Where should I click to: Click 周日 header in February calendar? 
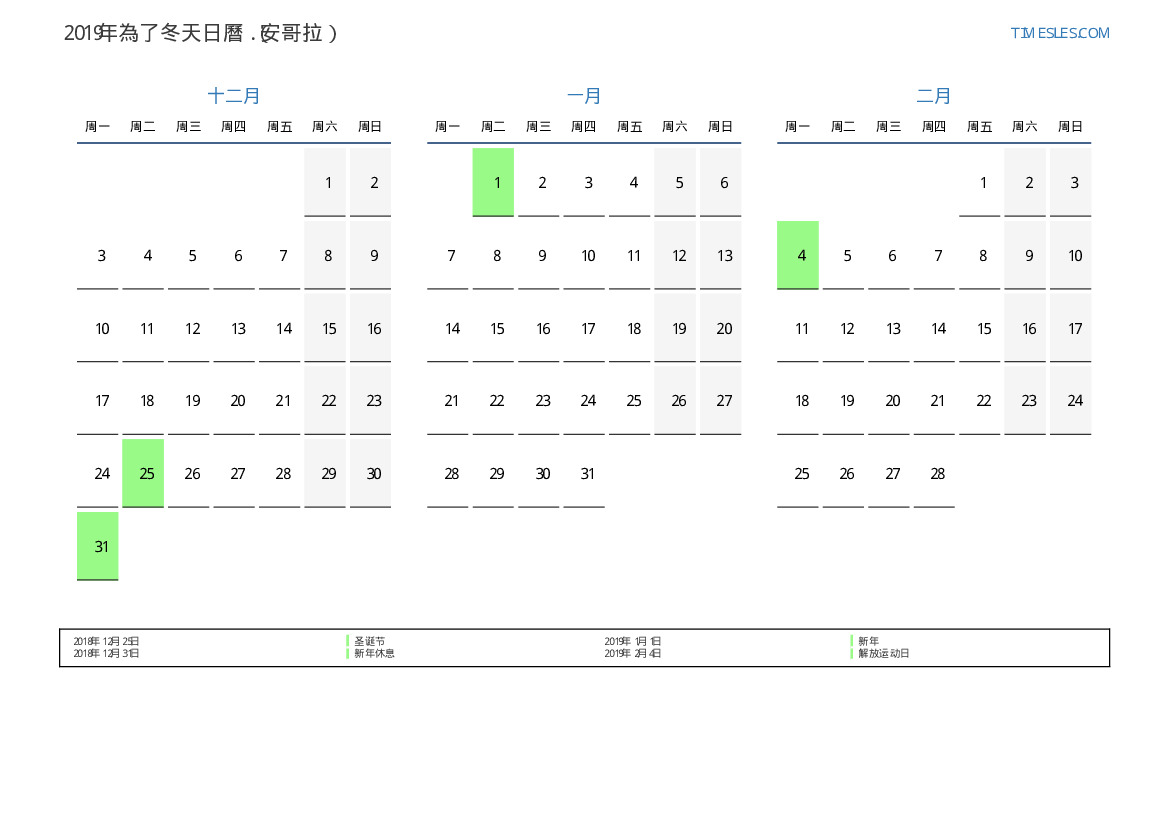(1070, 127)
